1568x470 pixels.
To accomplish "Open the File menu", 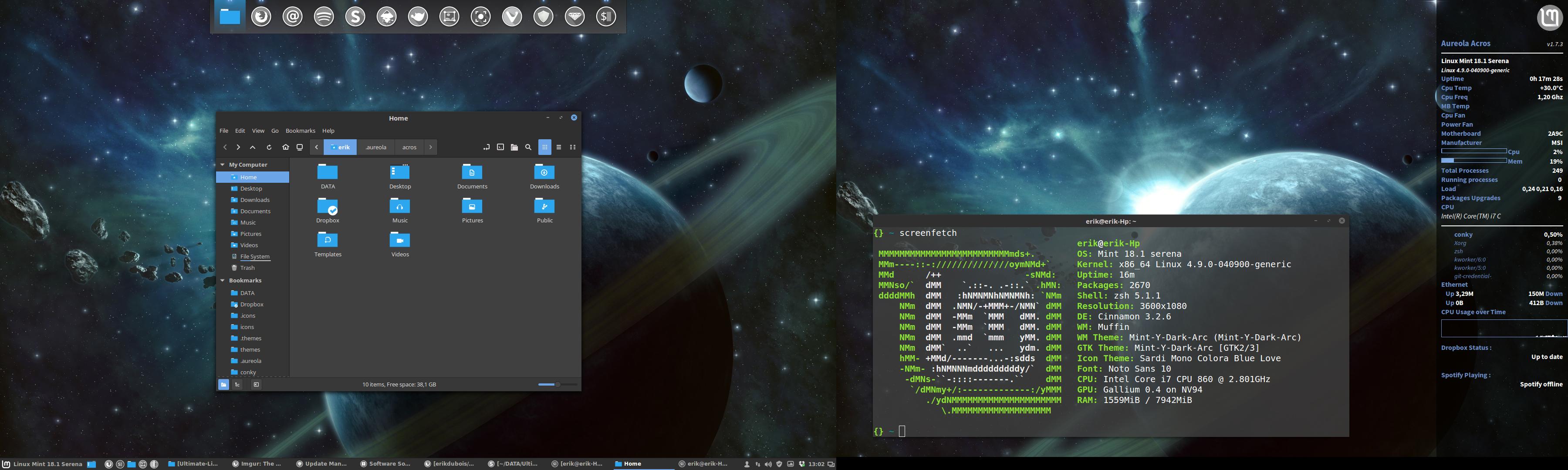I will 224,131.
